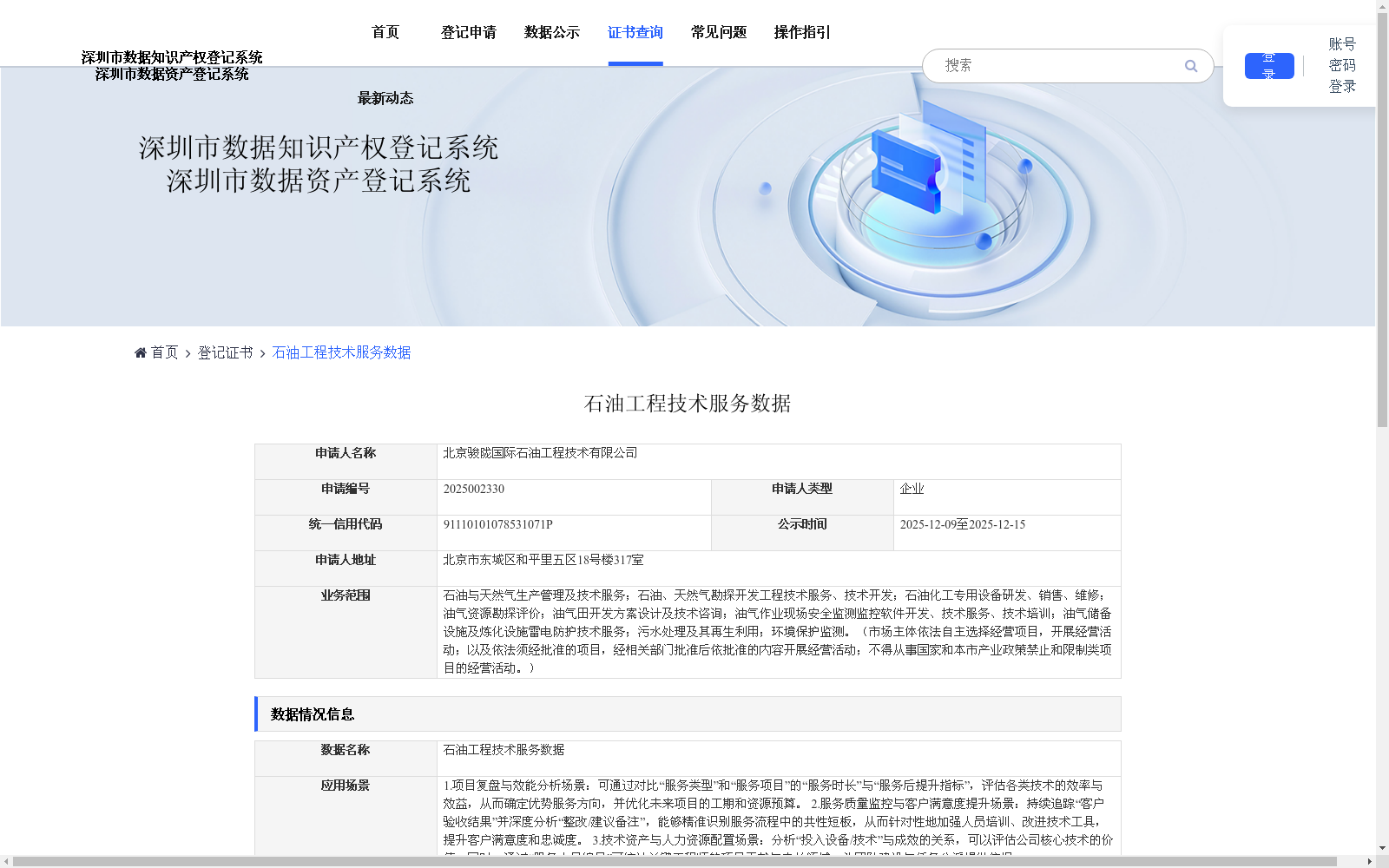
Task: Click data name value 石油工程技术服务数据 in table
Action: point(504,750)
